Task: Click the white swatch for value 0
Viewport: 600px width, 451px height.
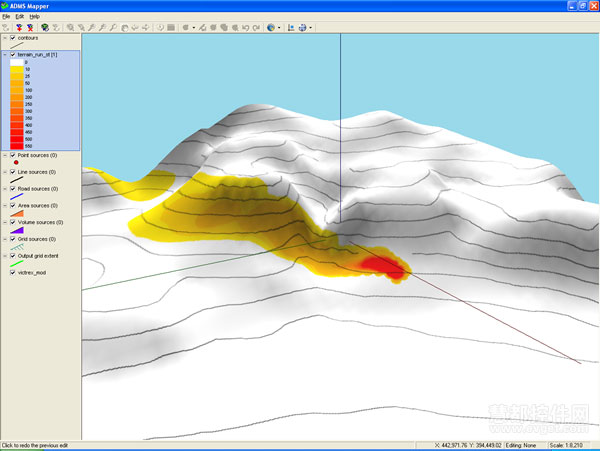Action: 17,62
